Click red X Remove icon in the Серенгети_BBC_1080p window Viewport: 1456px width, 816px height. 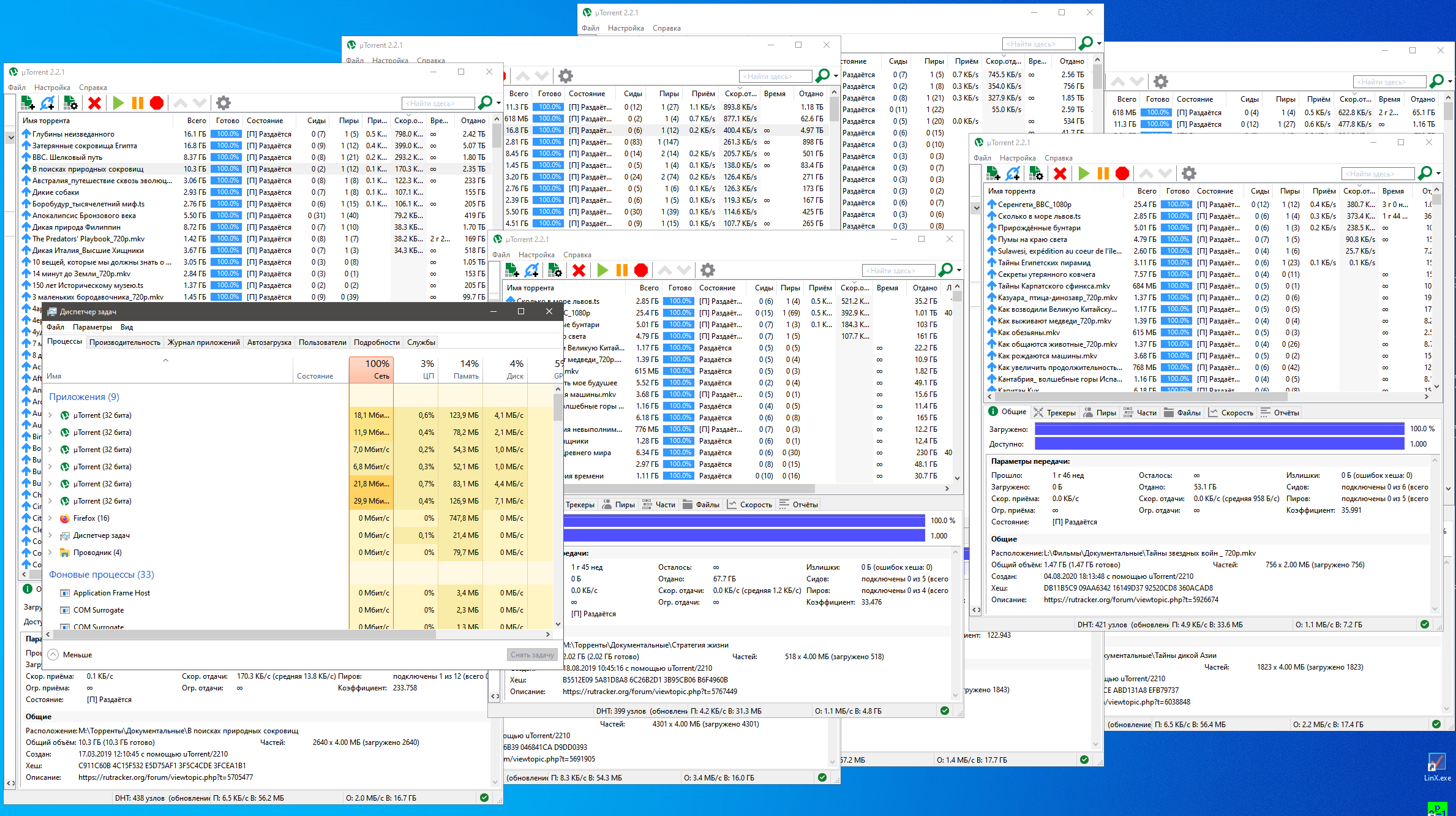[x=1060, y=173]
